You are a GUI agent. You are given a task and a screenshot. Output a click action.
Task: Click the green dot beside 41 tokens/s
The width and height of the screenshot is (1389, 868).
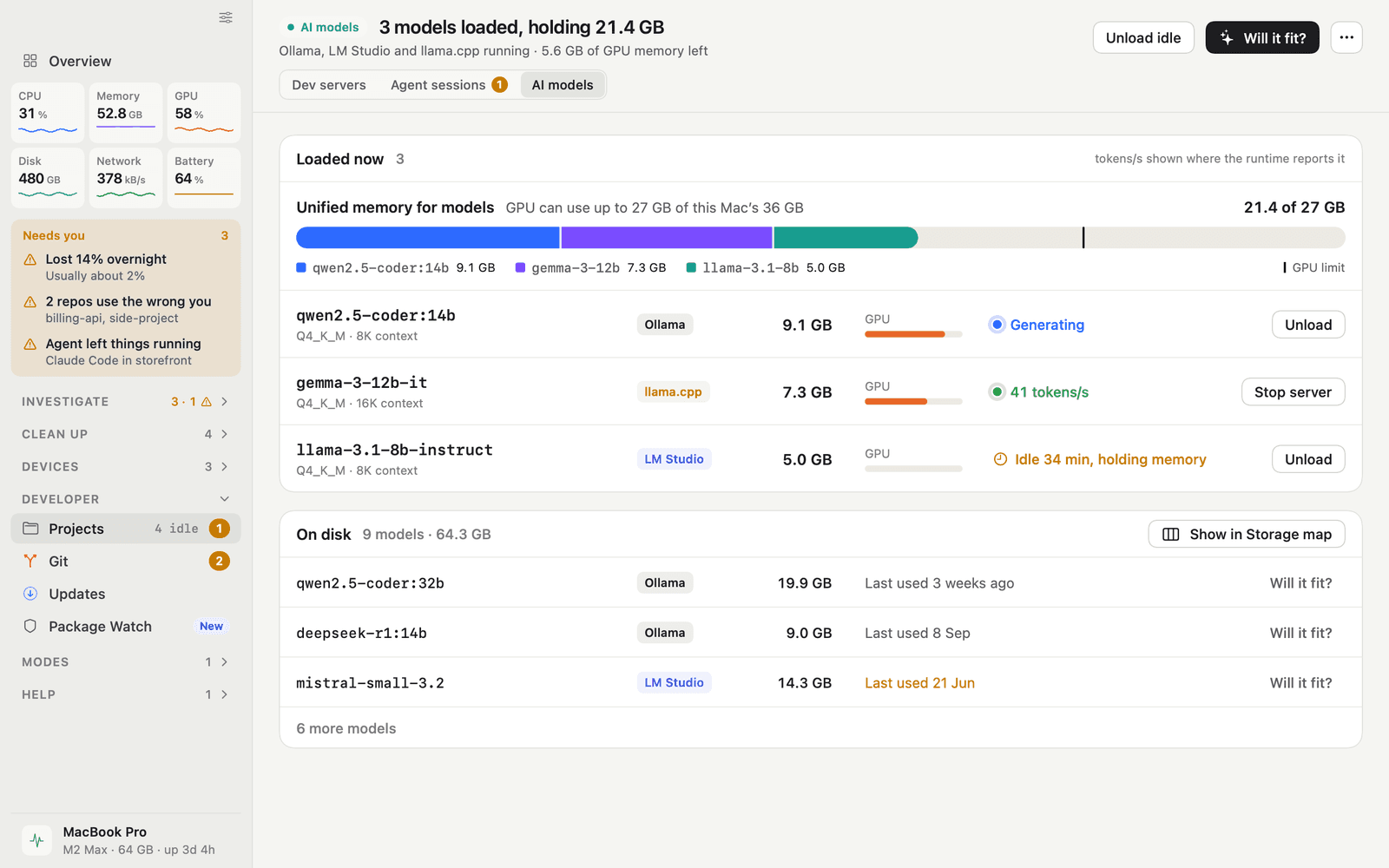[x=997, y=391]
